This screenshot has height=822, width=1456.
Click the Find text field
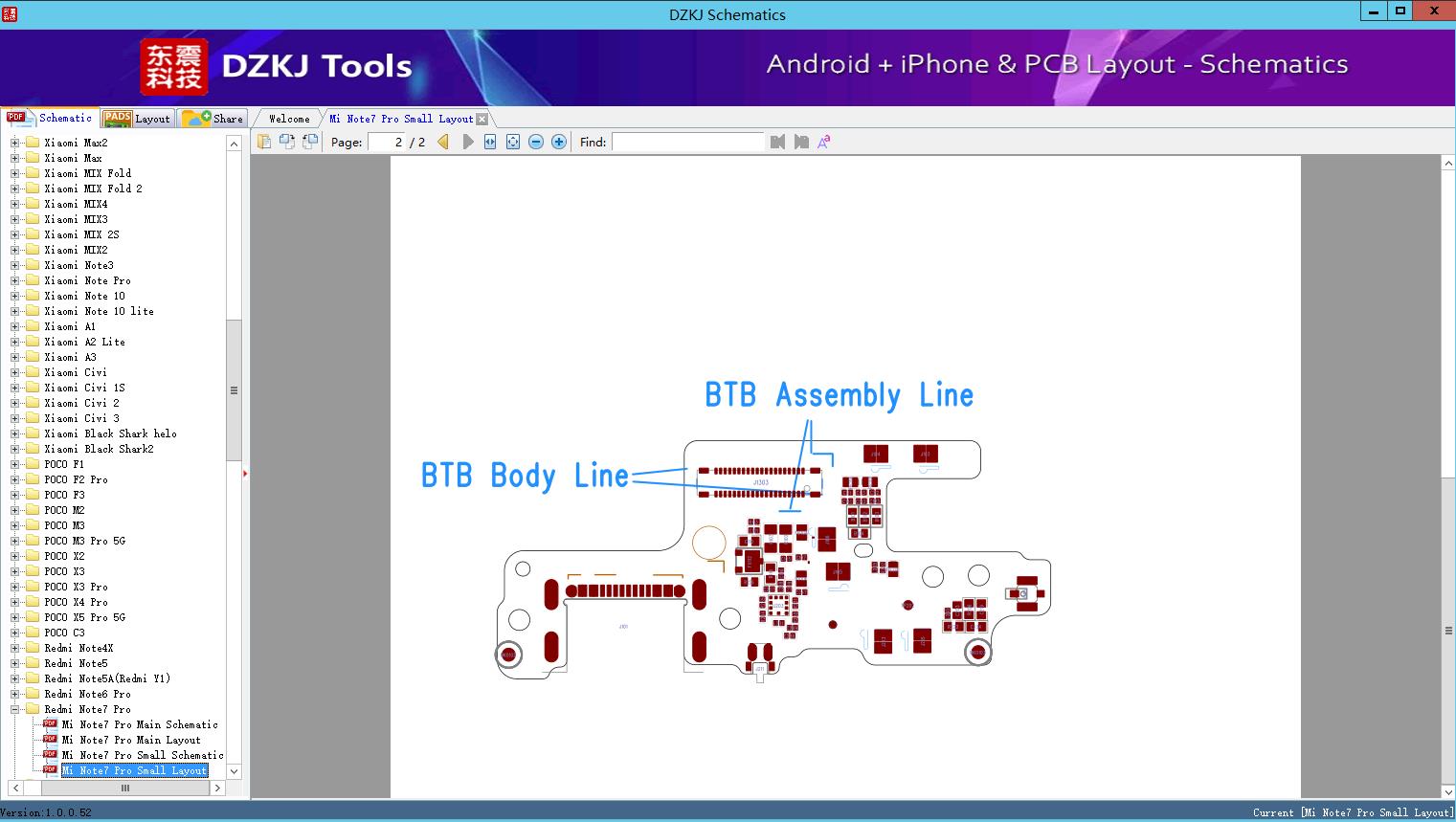(x=688, y=142)
